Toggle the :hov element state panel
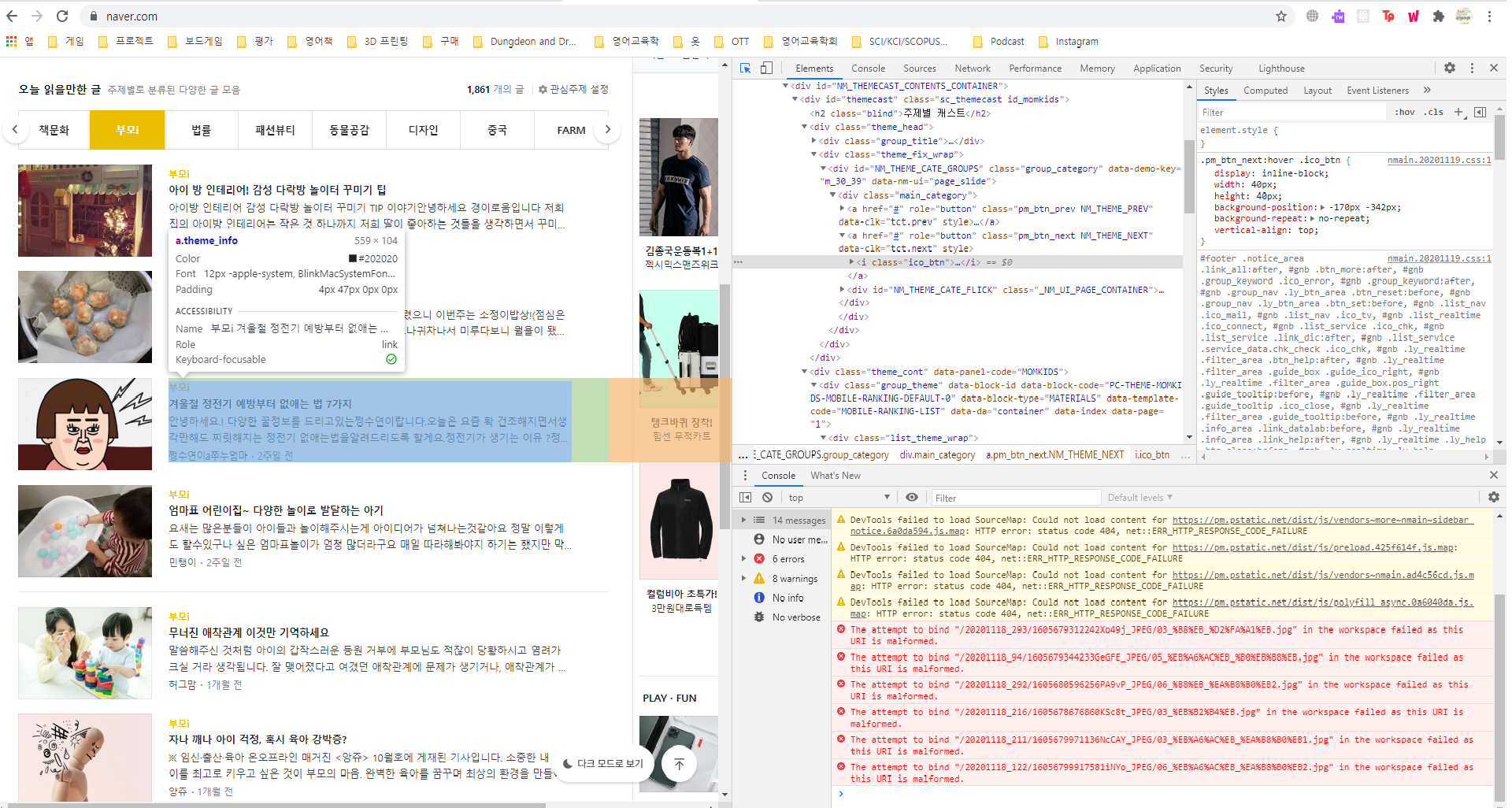 (x=1405, y=113)
